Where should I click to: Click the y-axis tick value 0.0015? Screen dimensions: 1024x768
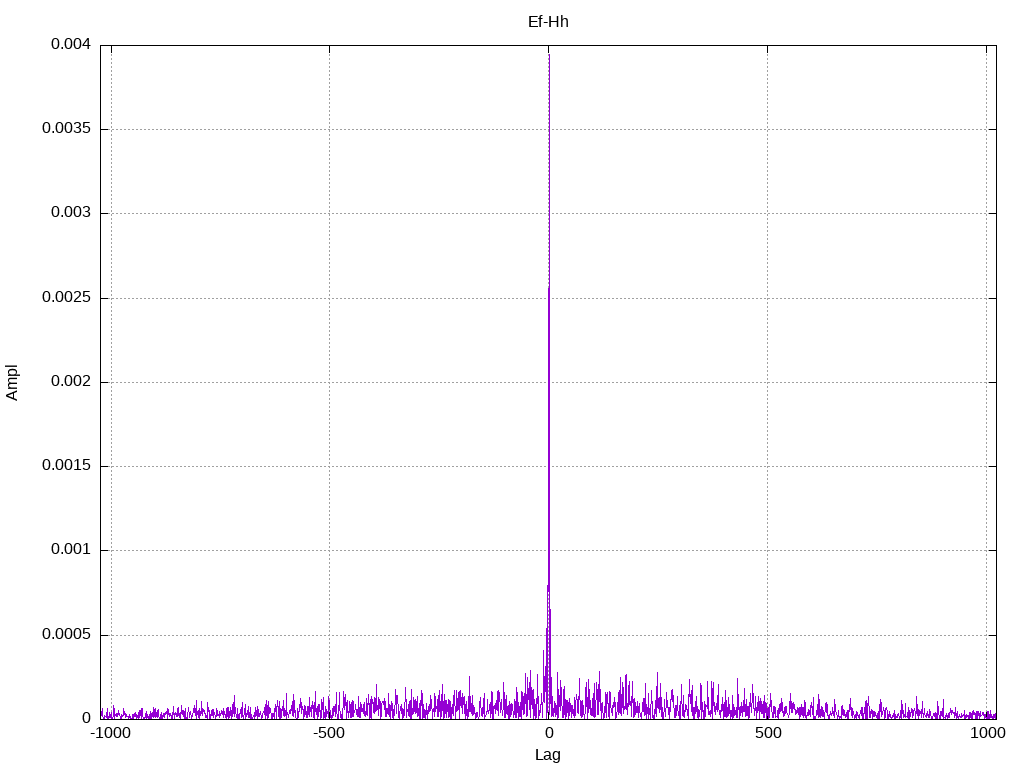click(x=66, y=465)
